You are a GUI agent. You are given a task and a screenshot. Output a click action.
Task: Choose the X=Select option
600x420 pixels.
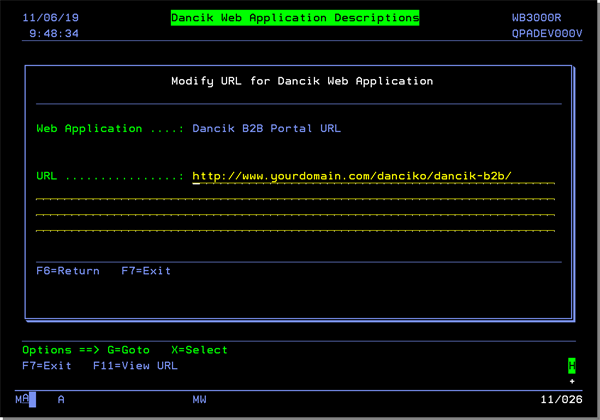199,350
